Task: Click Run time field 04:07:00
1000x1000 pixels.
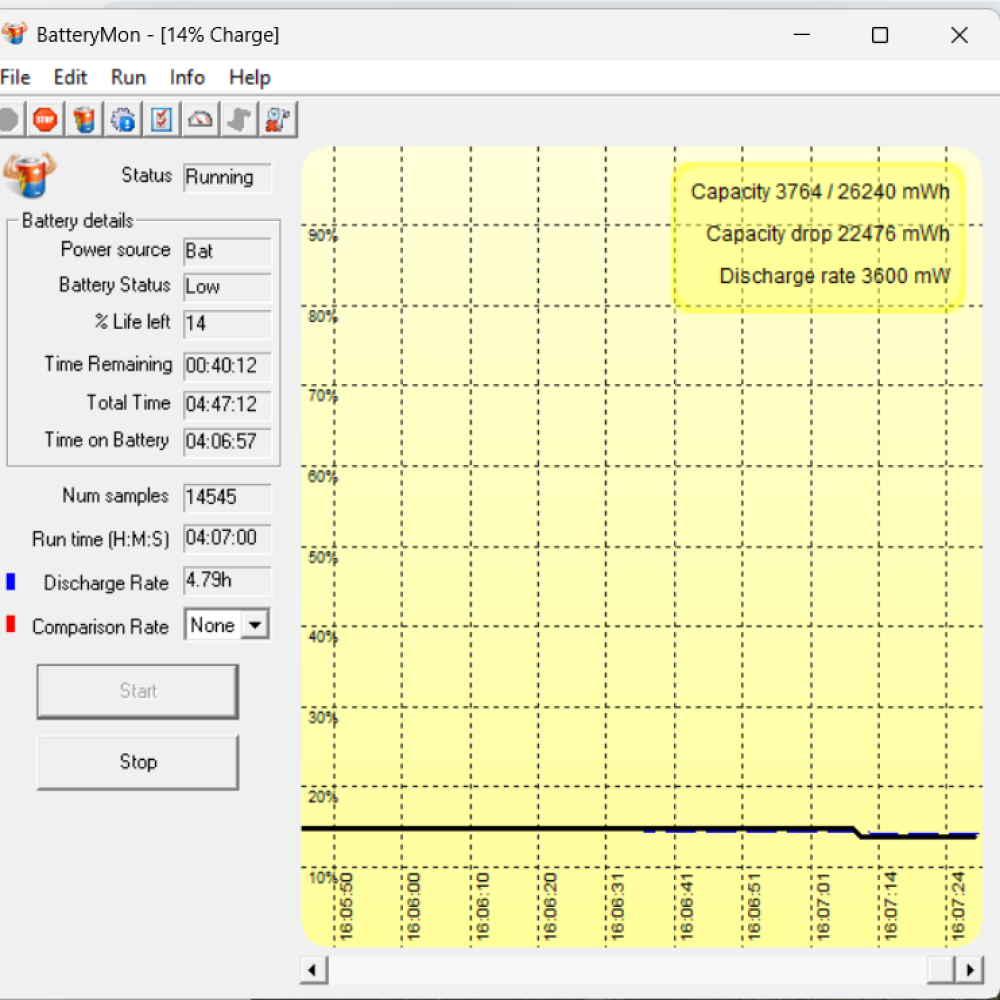Action: point(227,538)
